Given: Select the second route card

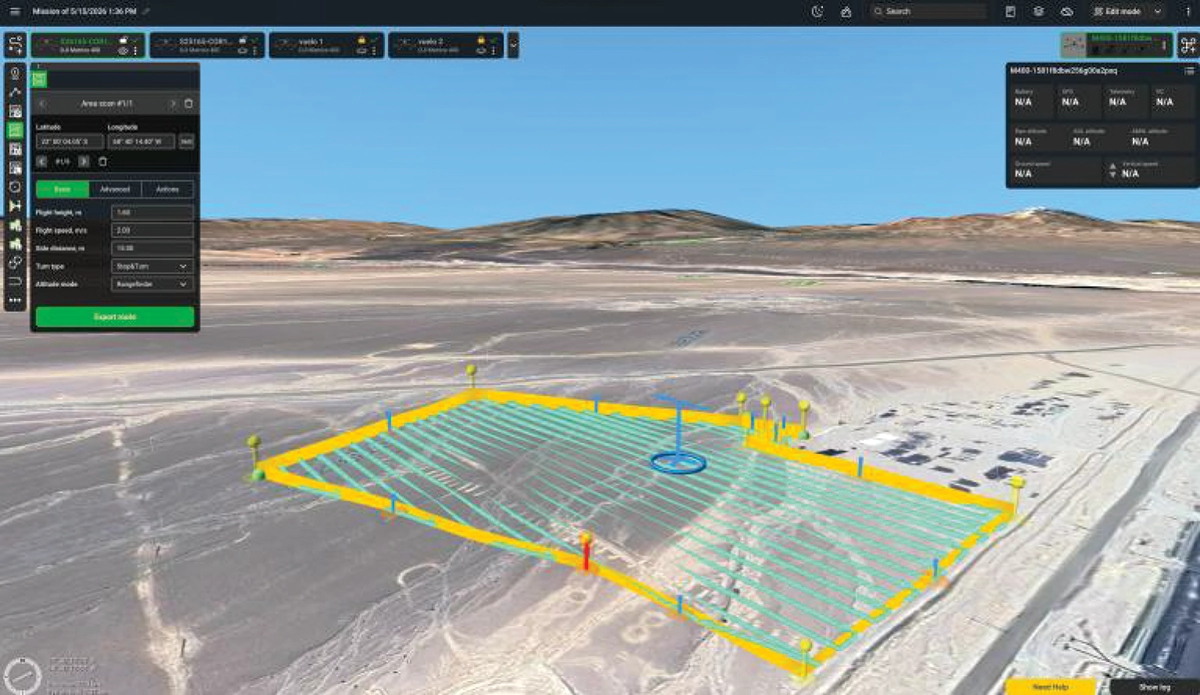Looking at the screenshot, I should pyautogui.click(x=207, y=45).
